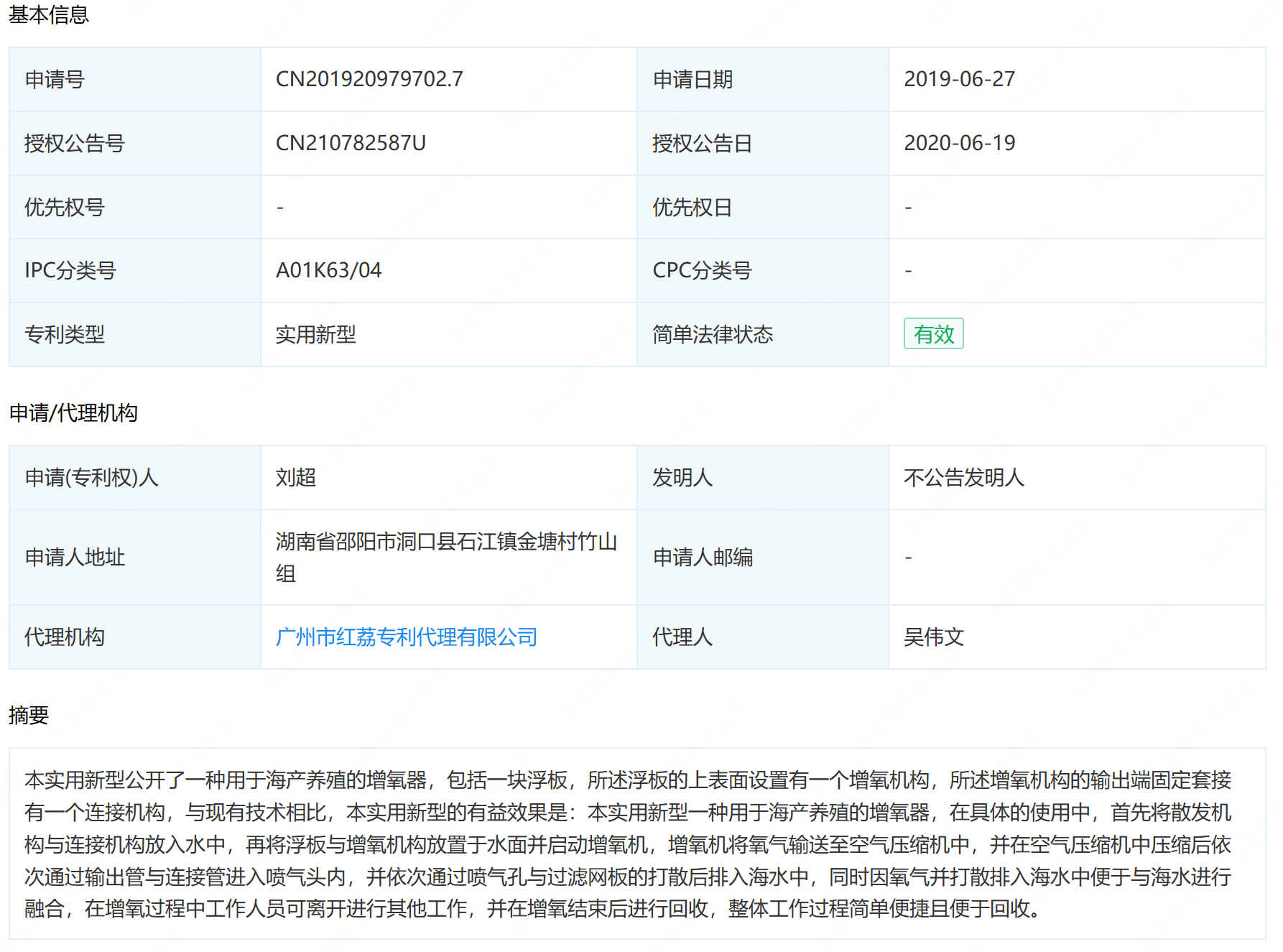Click the 摘要 section heading

click(x=29, y=716)
